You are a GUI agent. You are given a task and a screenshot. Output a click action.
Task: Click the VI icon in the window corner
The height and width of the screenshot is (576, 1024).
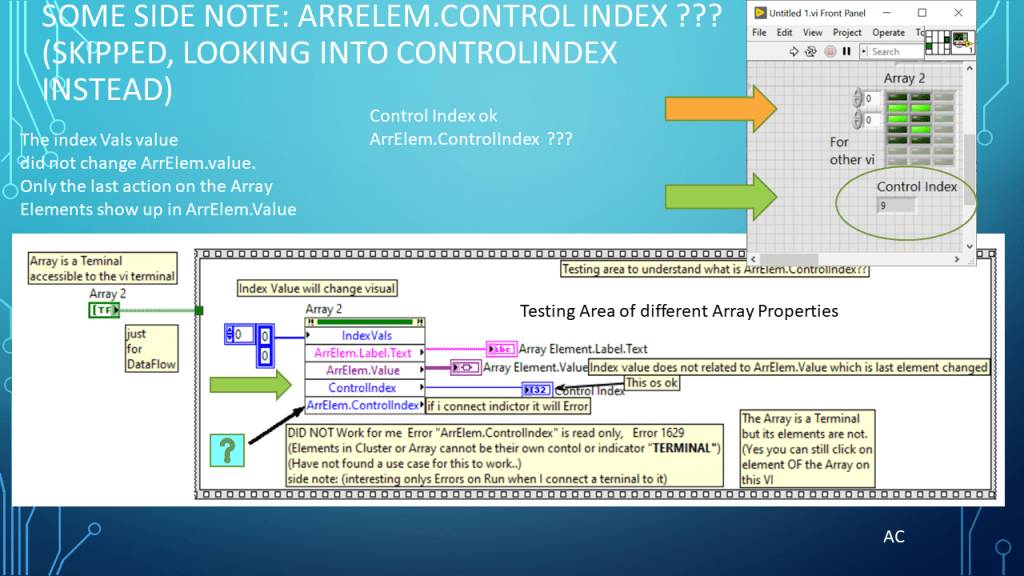(962, 41)
